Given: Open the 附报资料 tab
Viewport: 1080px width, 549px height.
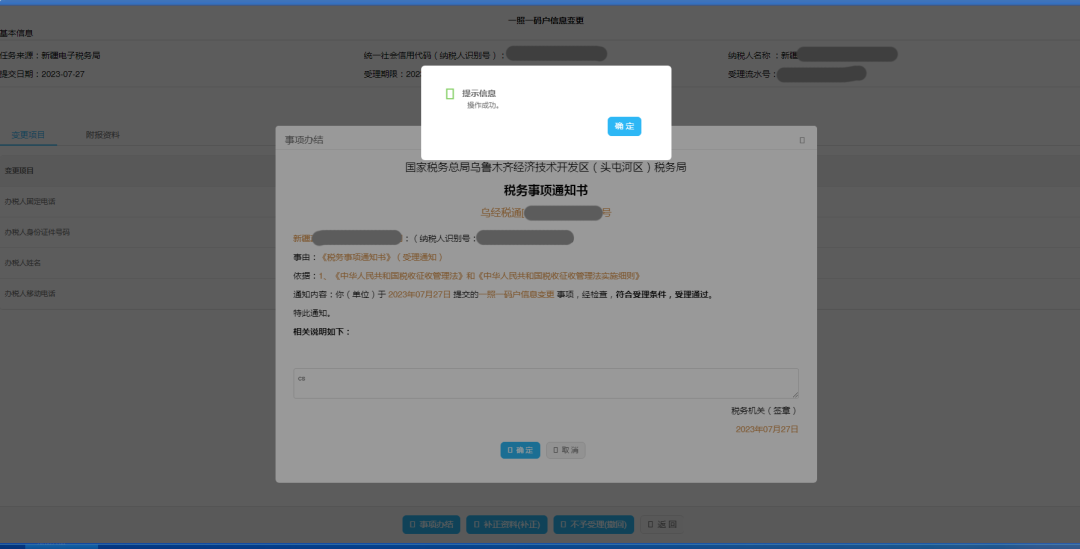Looking at the screenshot, I should [x=102, y=135].
